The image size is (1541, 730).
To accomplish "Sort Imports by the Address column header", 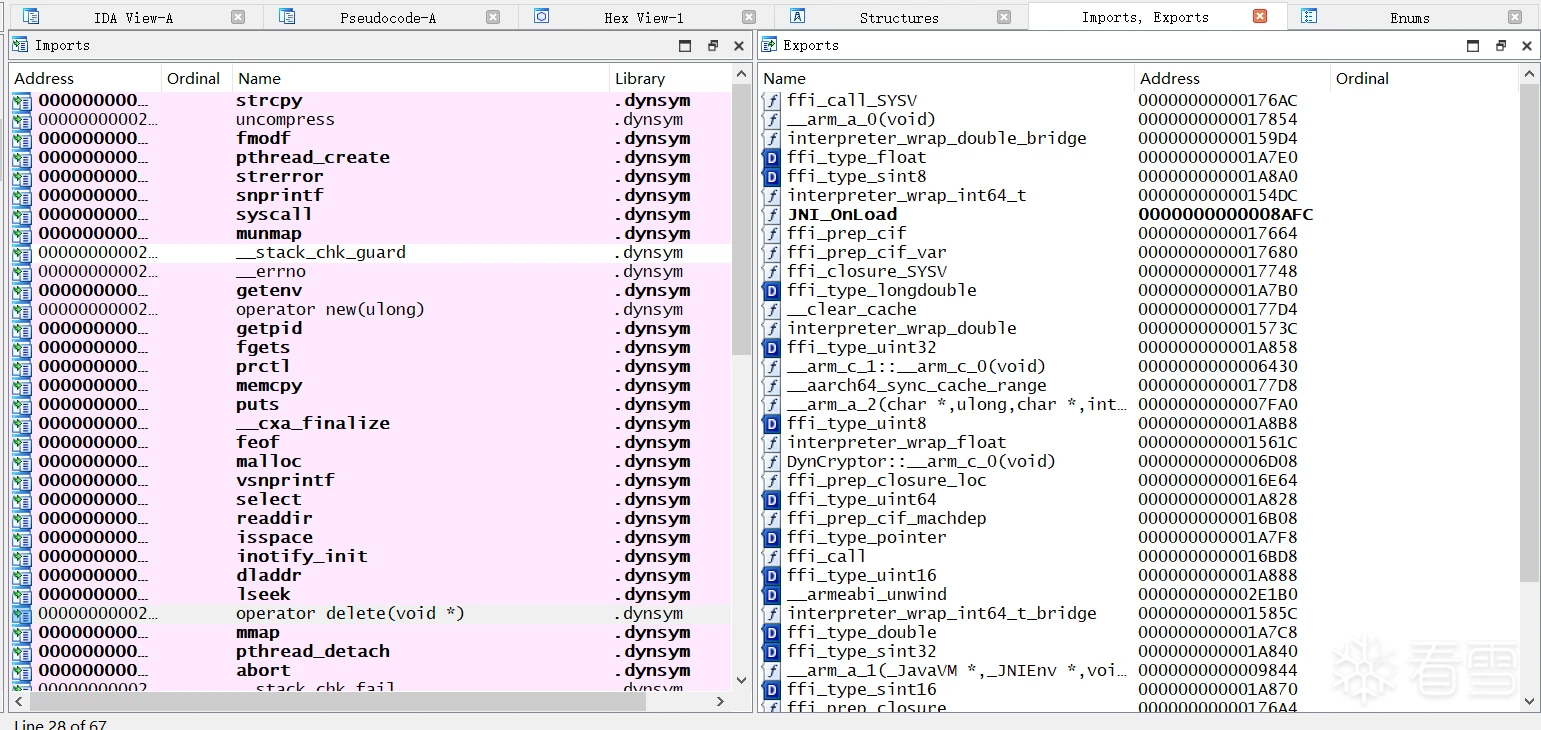I will [85, 78].
